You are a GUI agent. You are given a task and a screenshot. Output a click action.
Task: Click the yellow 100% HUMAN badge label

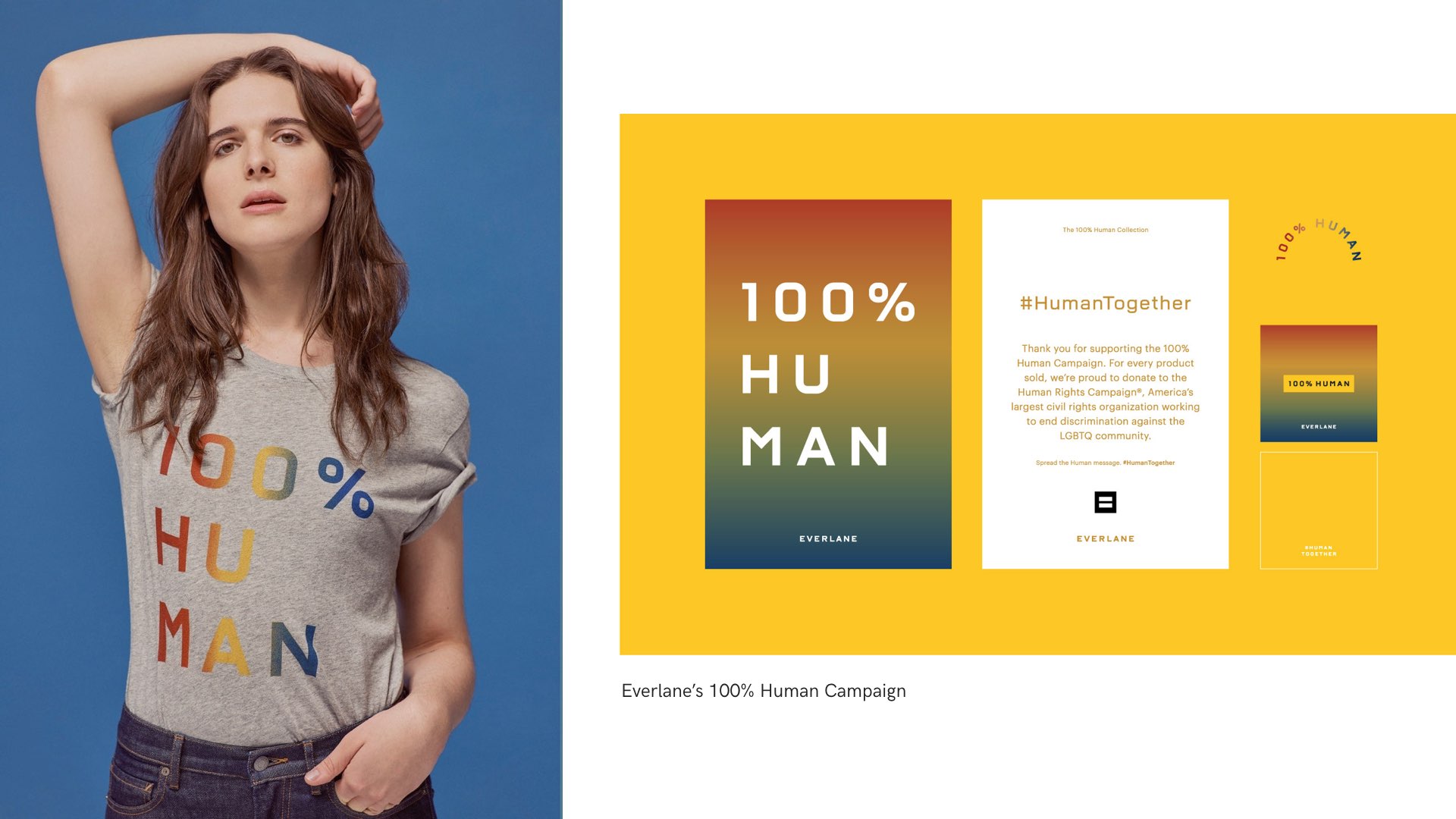click(1319, 384)
